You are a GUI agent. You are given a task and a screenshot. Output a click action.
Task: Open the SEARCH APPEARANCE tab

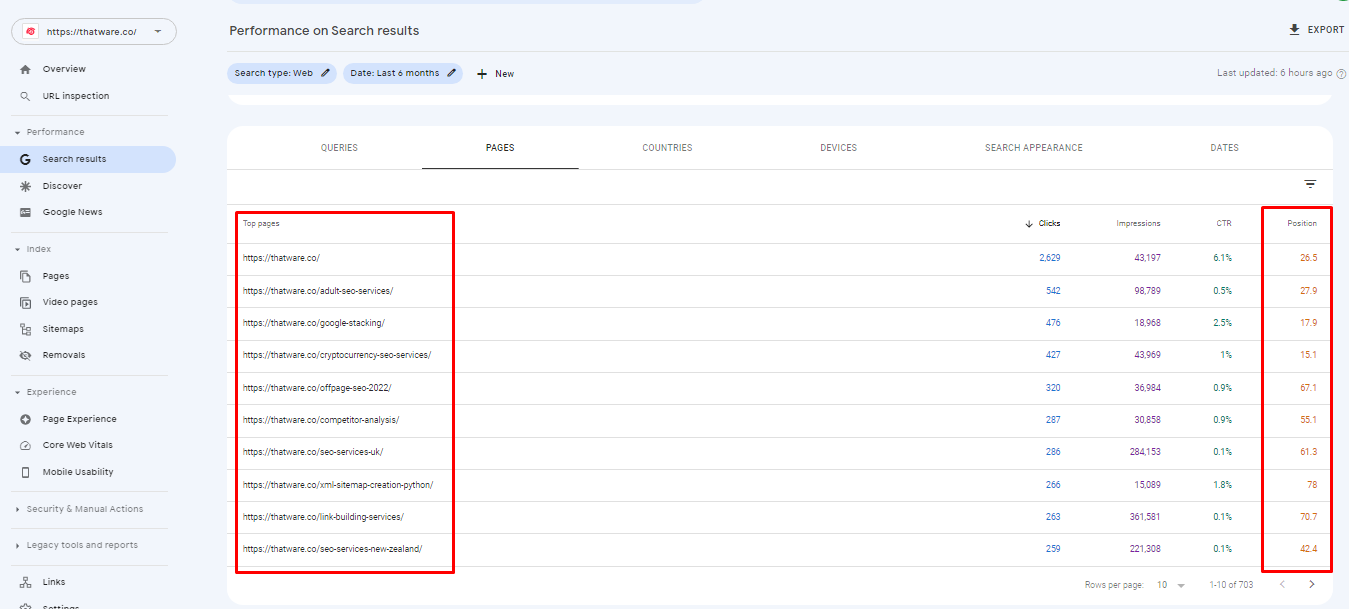coord(1034,148)
